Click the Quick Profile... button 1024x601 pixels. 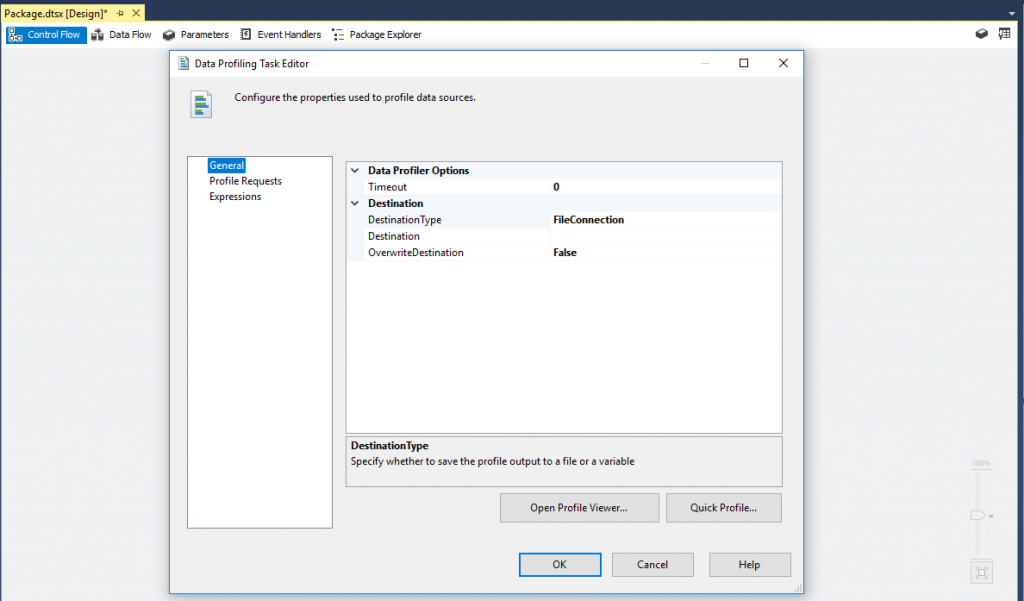click(x=723, y=508)
